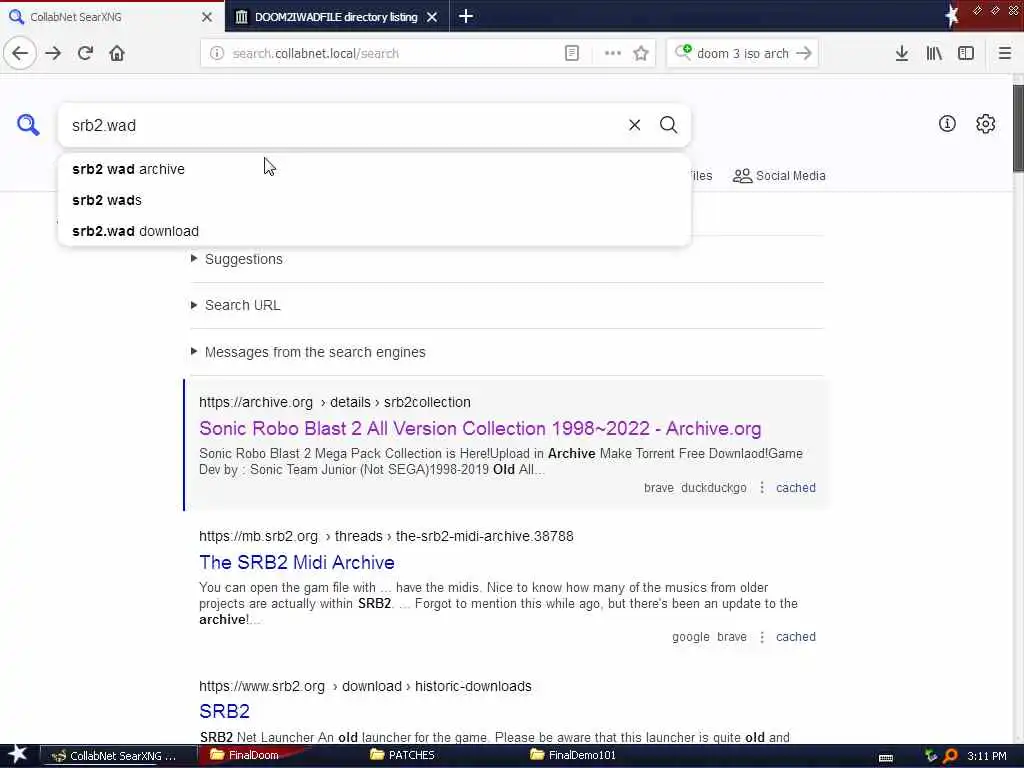1024x768 pixels.
Task: Click the go arrow in the browser search box
Action: [805, 54]
